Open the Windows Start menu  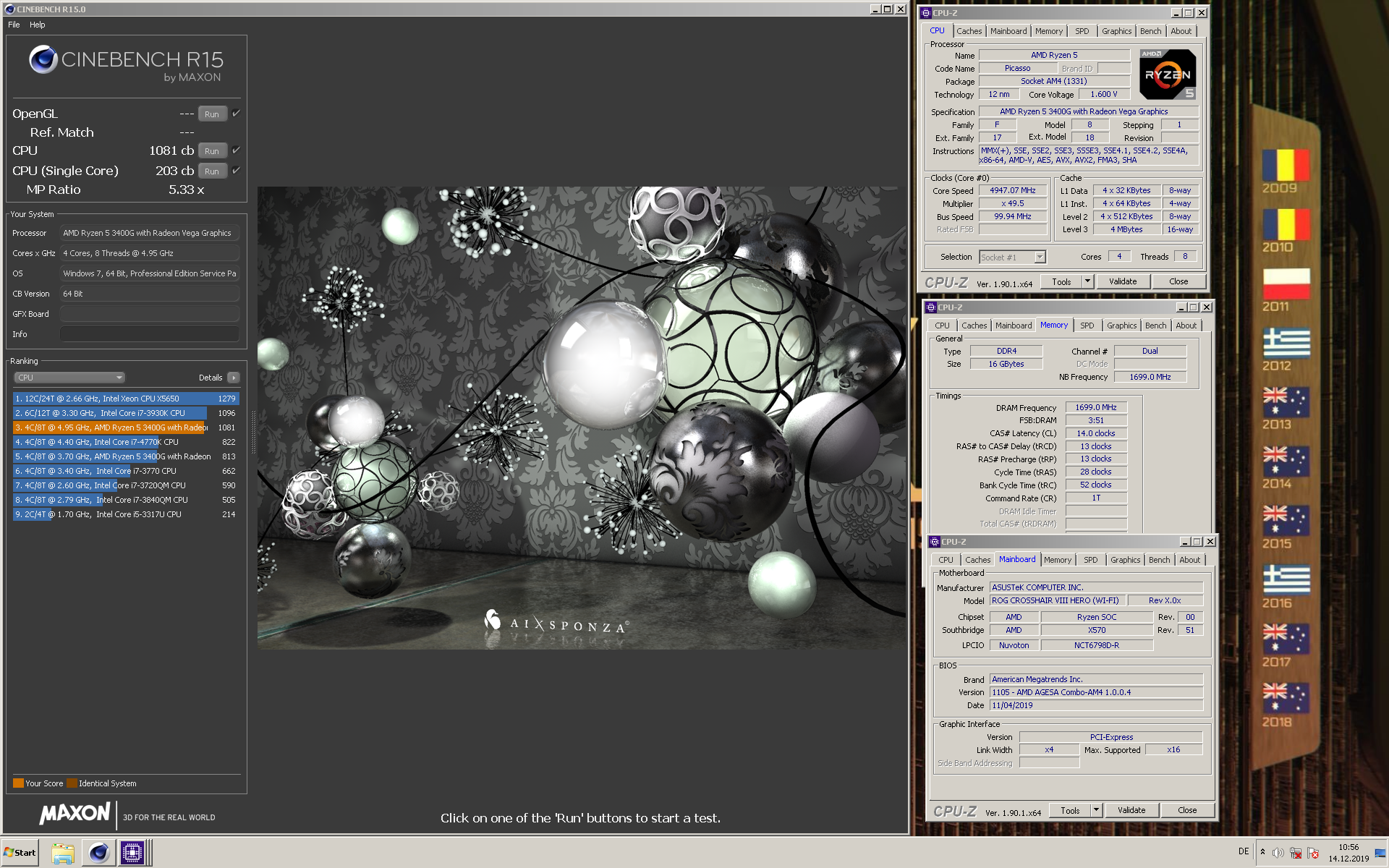click(20, 852)
